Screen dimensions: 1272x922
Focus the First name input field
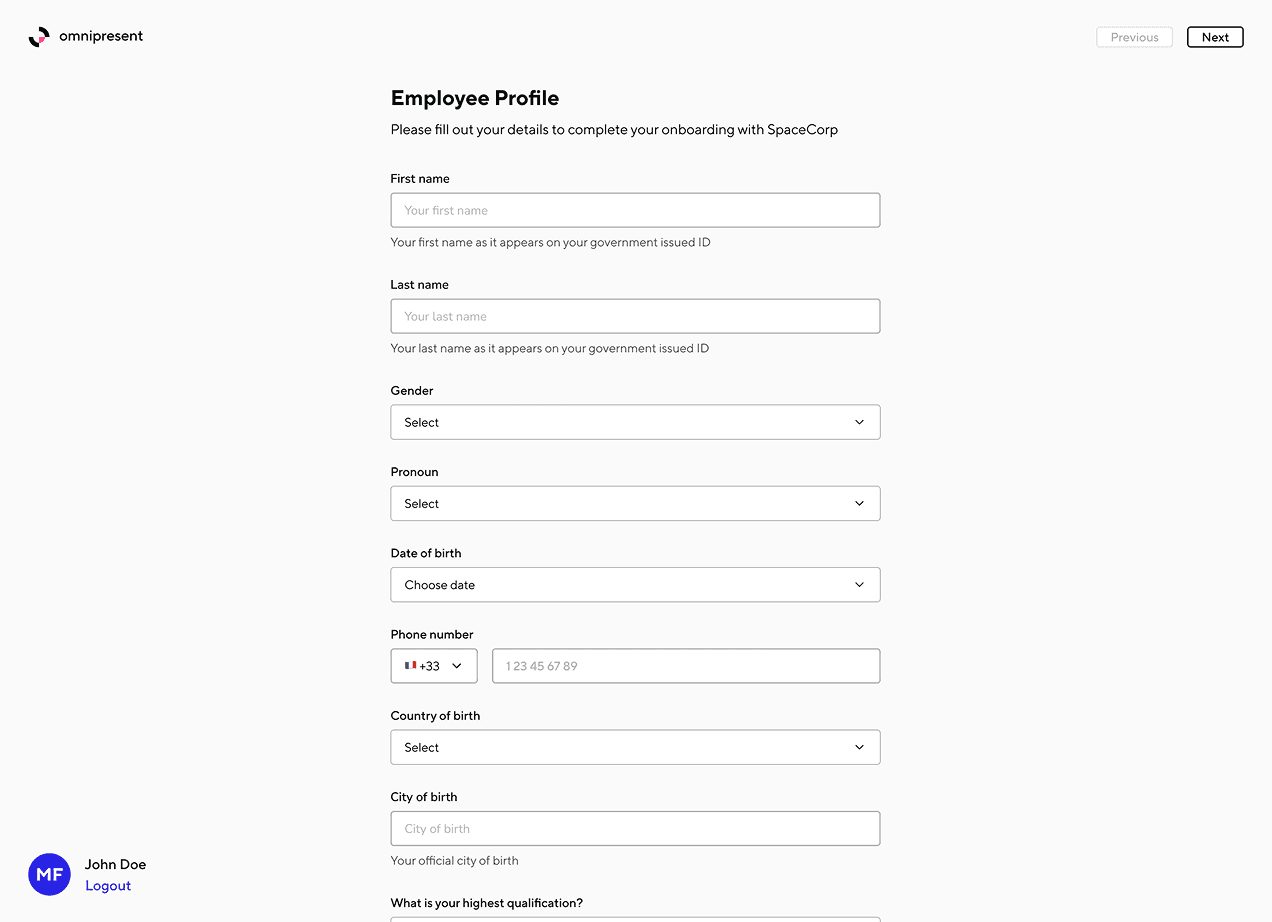coord(635,210)
